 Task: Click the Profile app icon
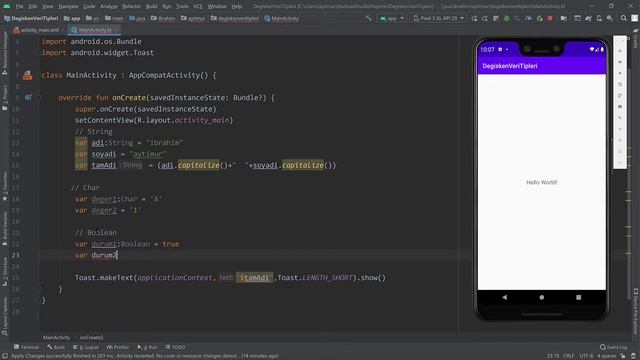tap(528, 18)
